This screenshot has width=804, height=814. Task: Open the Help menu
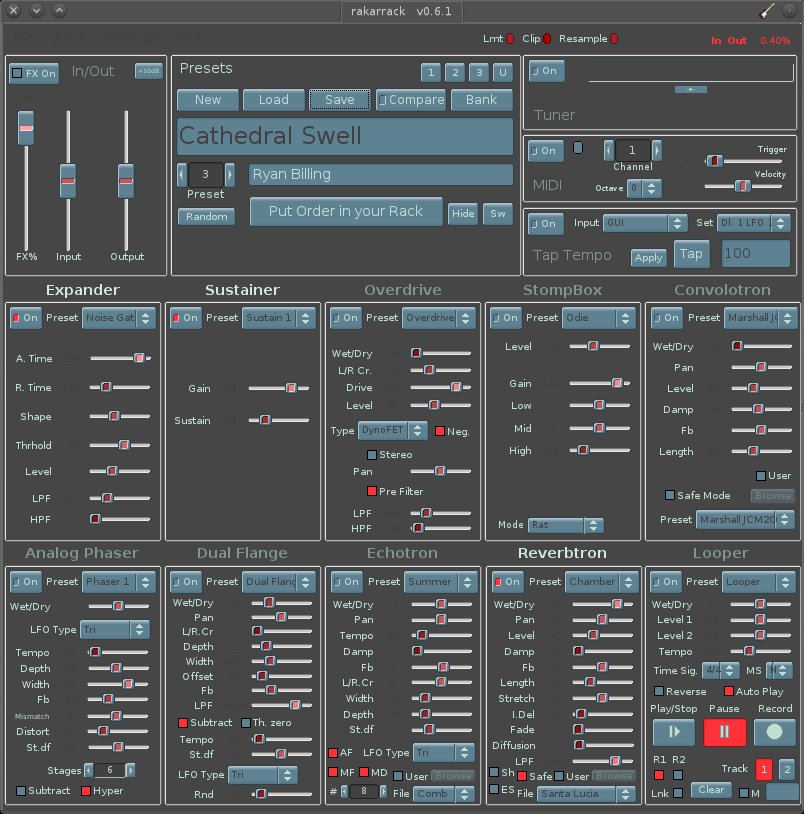(192, 37)
